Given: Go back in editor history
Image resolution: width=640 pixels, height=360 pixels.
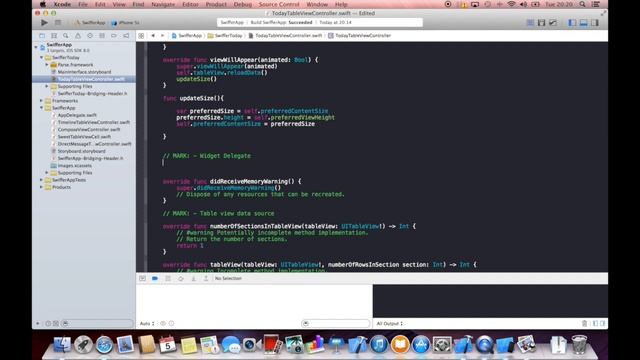Looking at the screenshot, I should coord(153,36).
